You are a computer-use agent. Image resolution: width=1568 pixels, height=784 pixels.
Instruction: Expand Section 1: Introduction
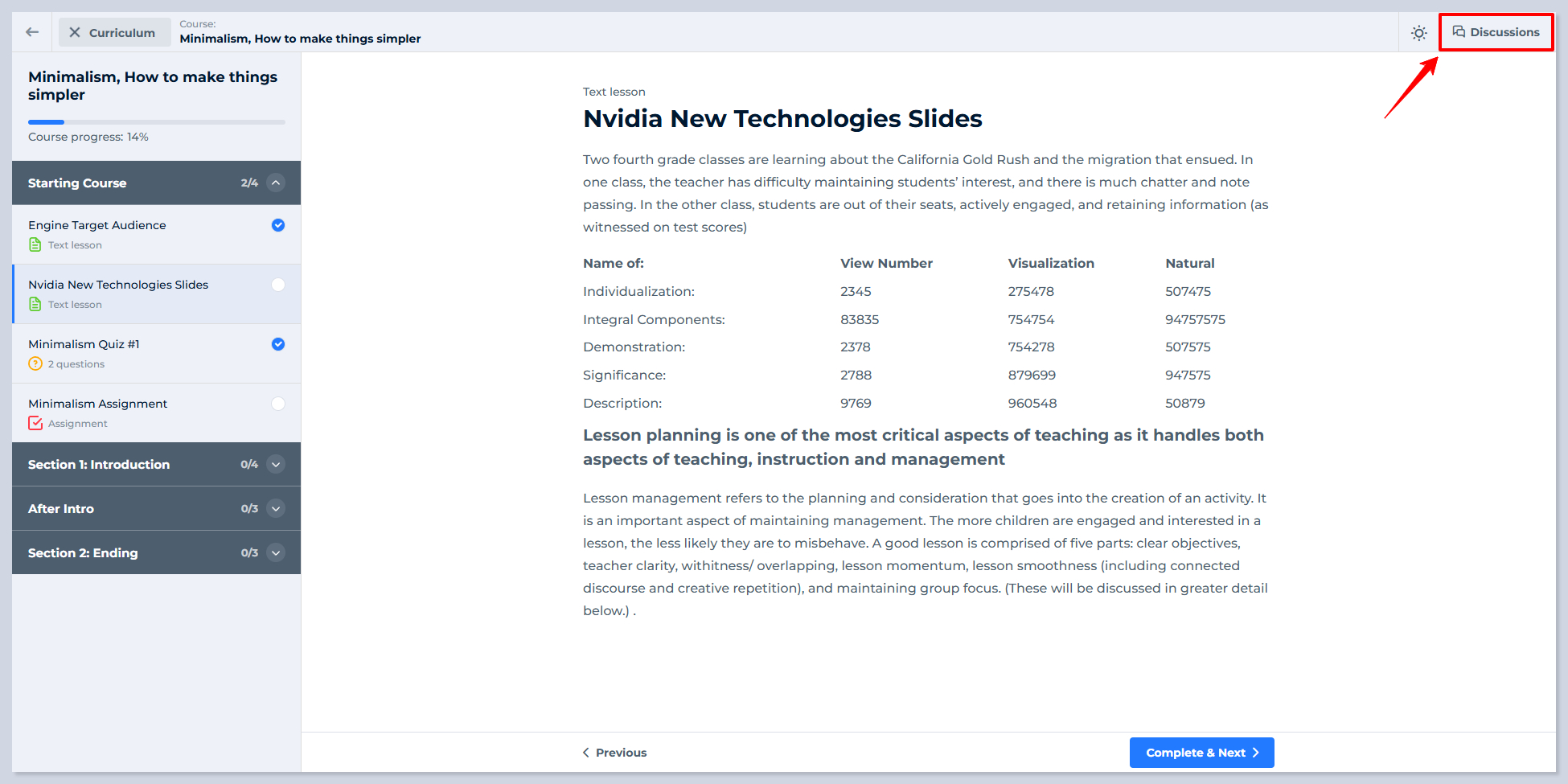[x=276, y=464]
